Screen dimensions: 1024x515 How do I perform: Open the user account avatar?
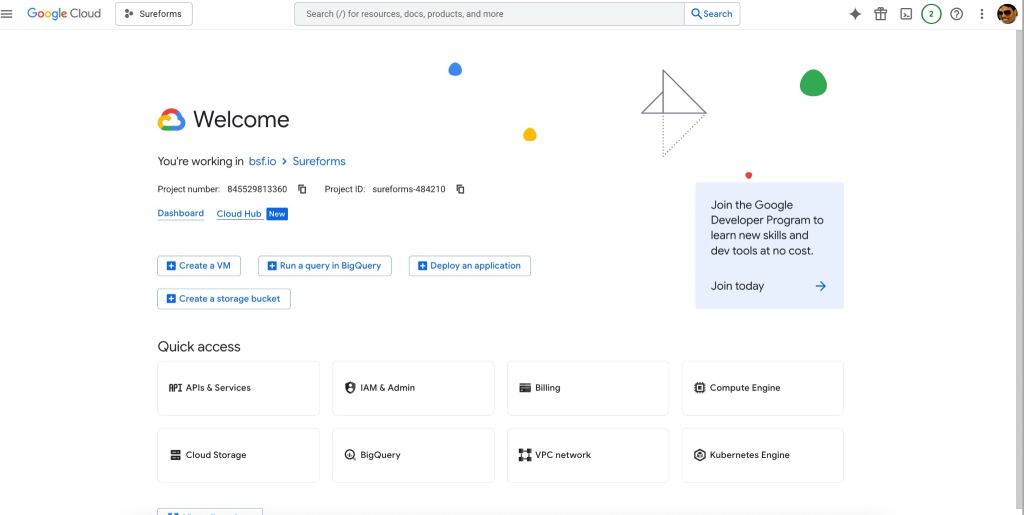click(1007, 14)
